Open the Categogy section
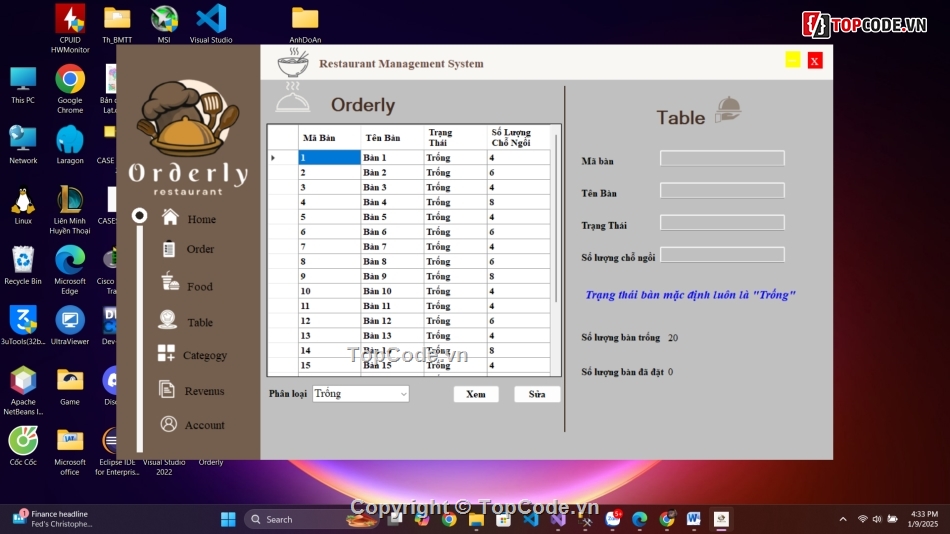950x534 pixels. [x=205, y=355]
